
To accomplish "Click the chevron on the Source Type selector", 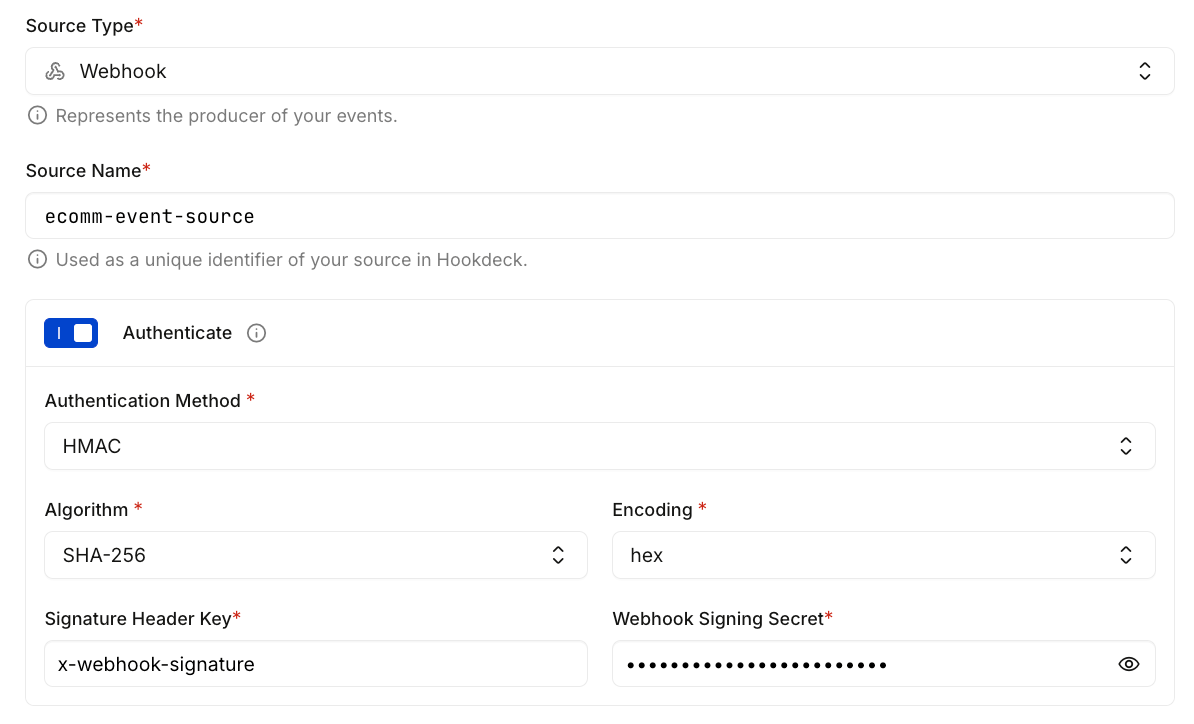I will tap(1145, 71).
